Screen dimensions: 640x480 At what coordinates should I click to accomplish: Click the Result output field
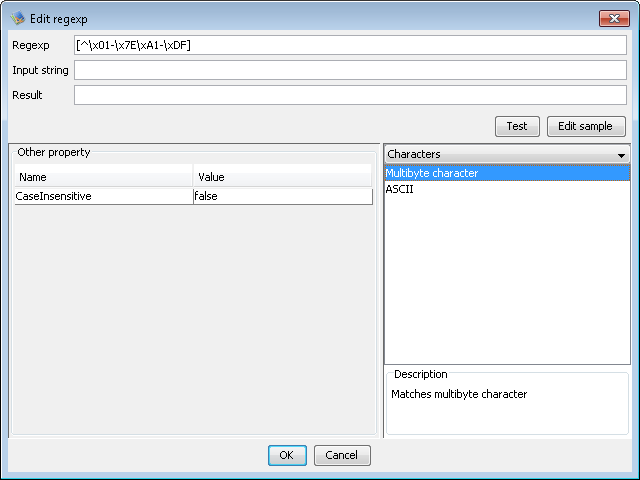[350, 95]
